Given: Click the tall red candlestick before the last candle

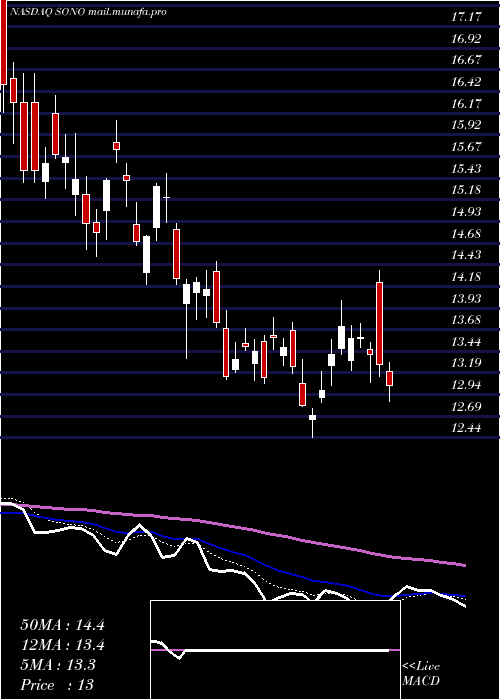Looking at the screenshot, I should point(379,324).
